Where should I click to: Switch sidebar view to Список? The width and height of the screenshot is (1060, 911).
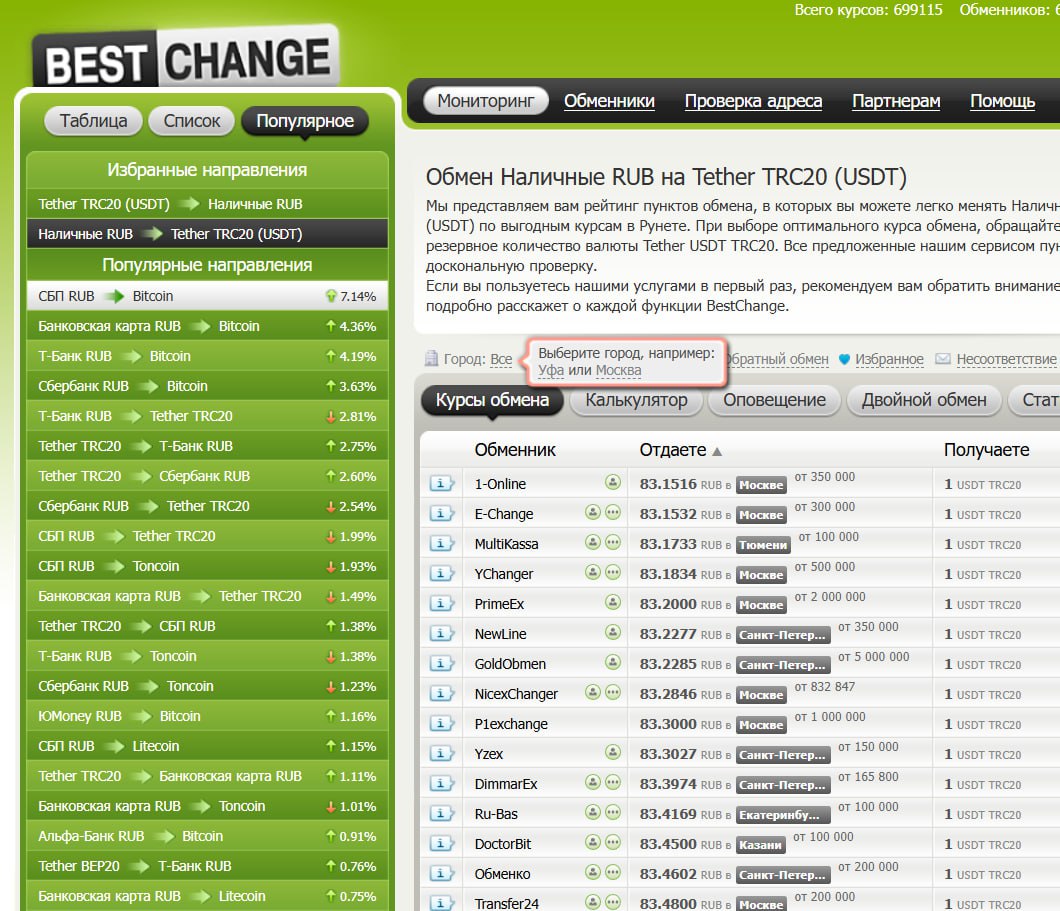(x=191, y=121)
